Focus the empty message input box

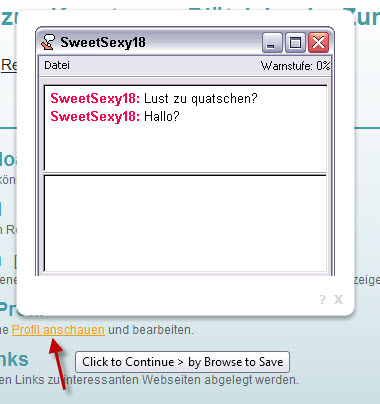(x=185, y=223)
